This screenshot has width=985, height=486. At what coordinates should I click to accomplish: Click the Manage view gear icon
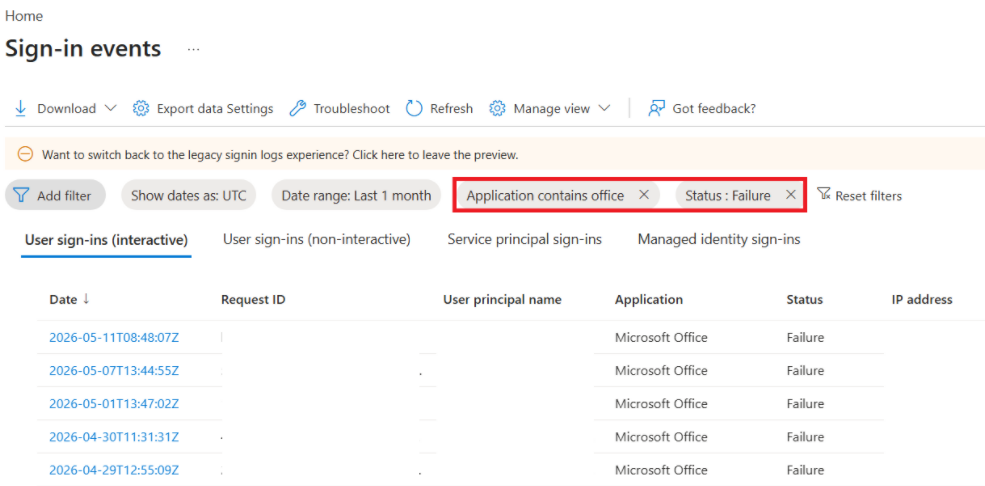[498, 109]
